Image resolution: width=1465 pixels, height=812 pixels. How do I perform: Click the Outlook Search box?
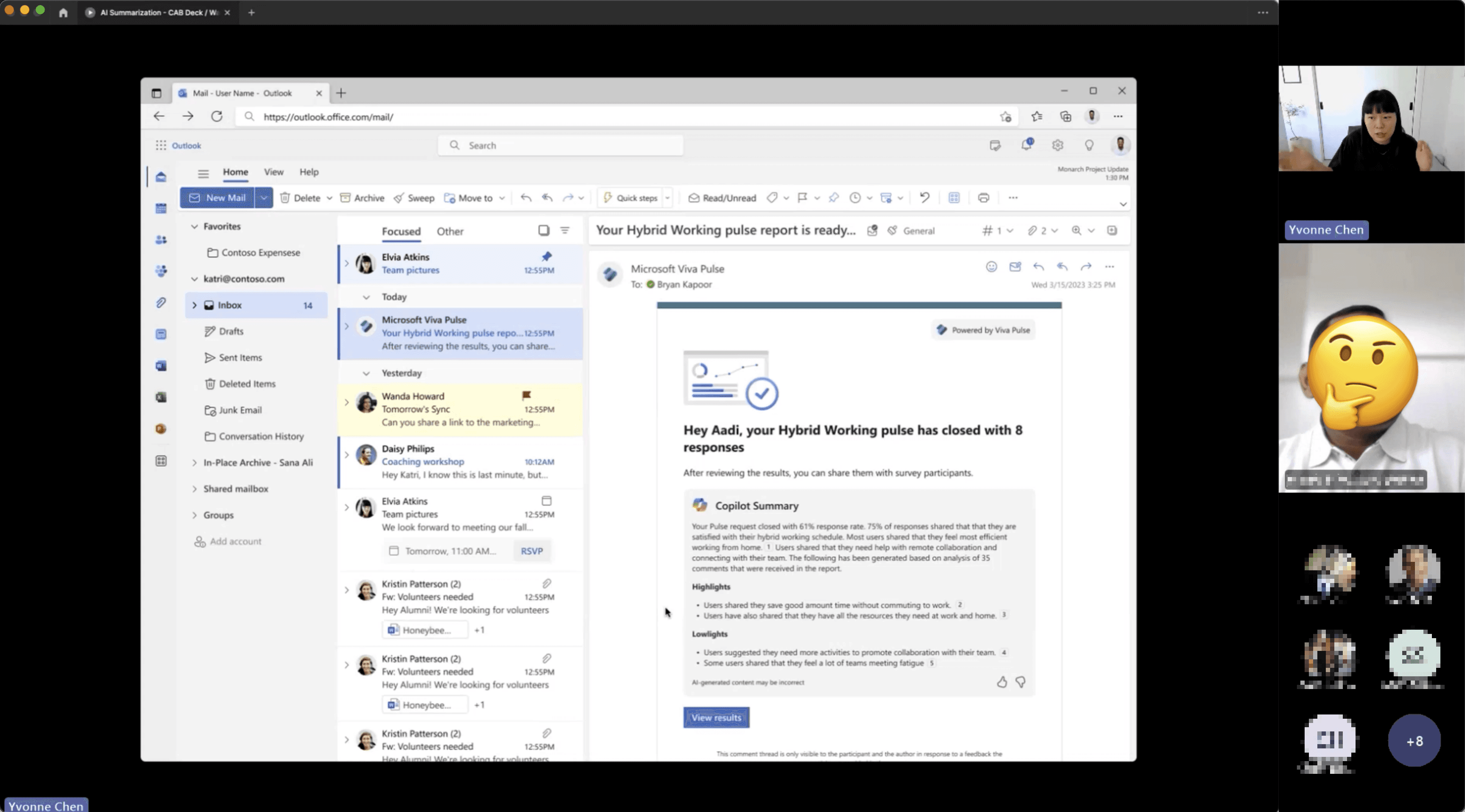(560, 145)
